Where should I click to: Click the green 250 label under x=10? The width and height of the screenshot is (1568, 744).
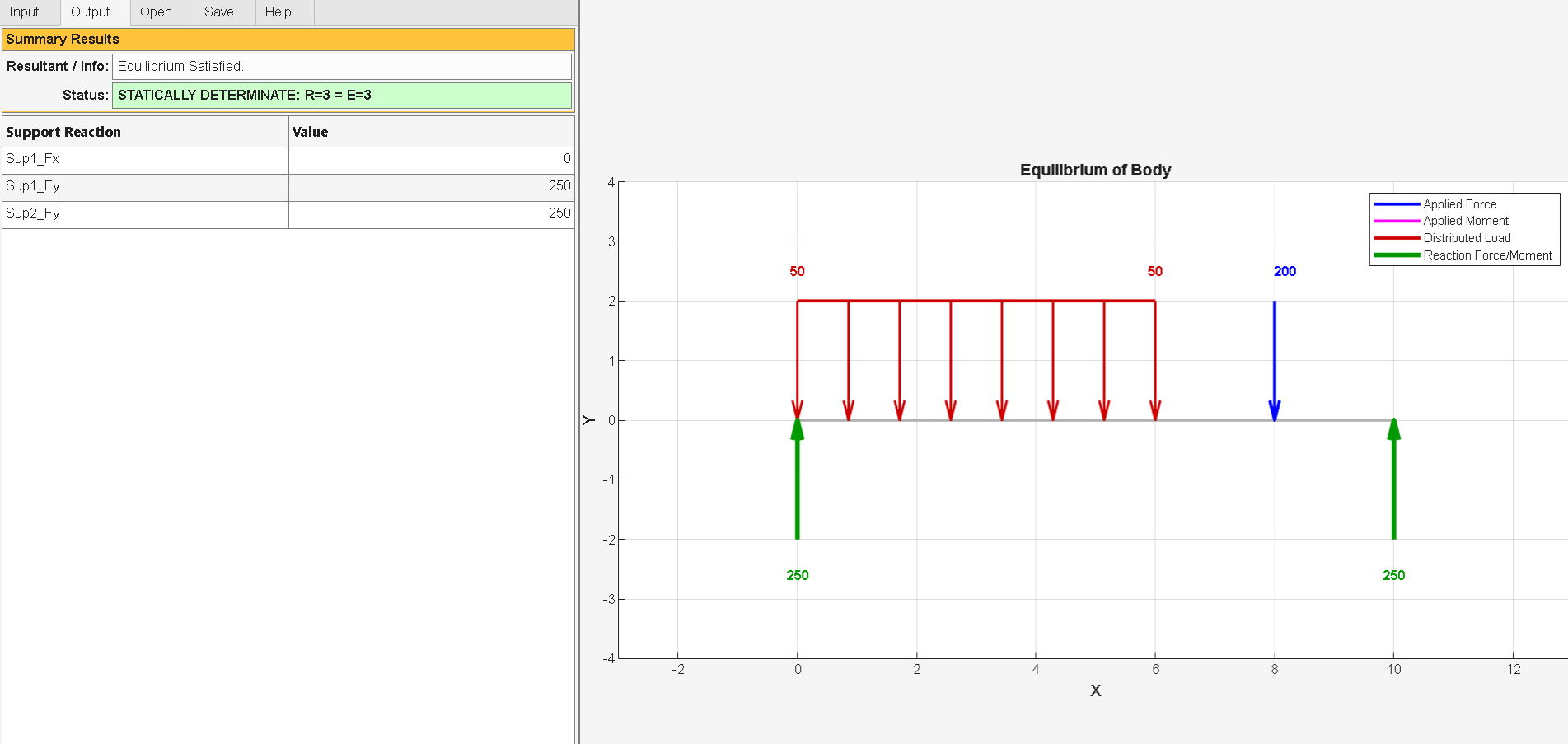coord(1393,575)
